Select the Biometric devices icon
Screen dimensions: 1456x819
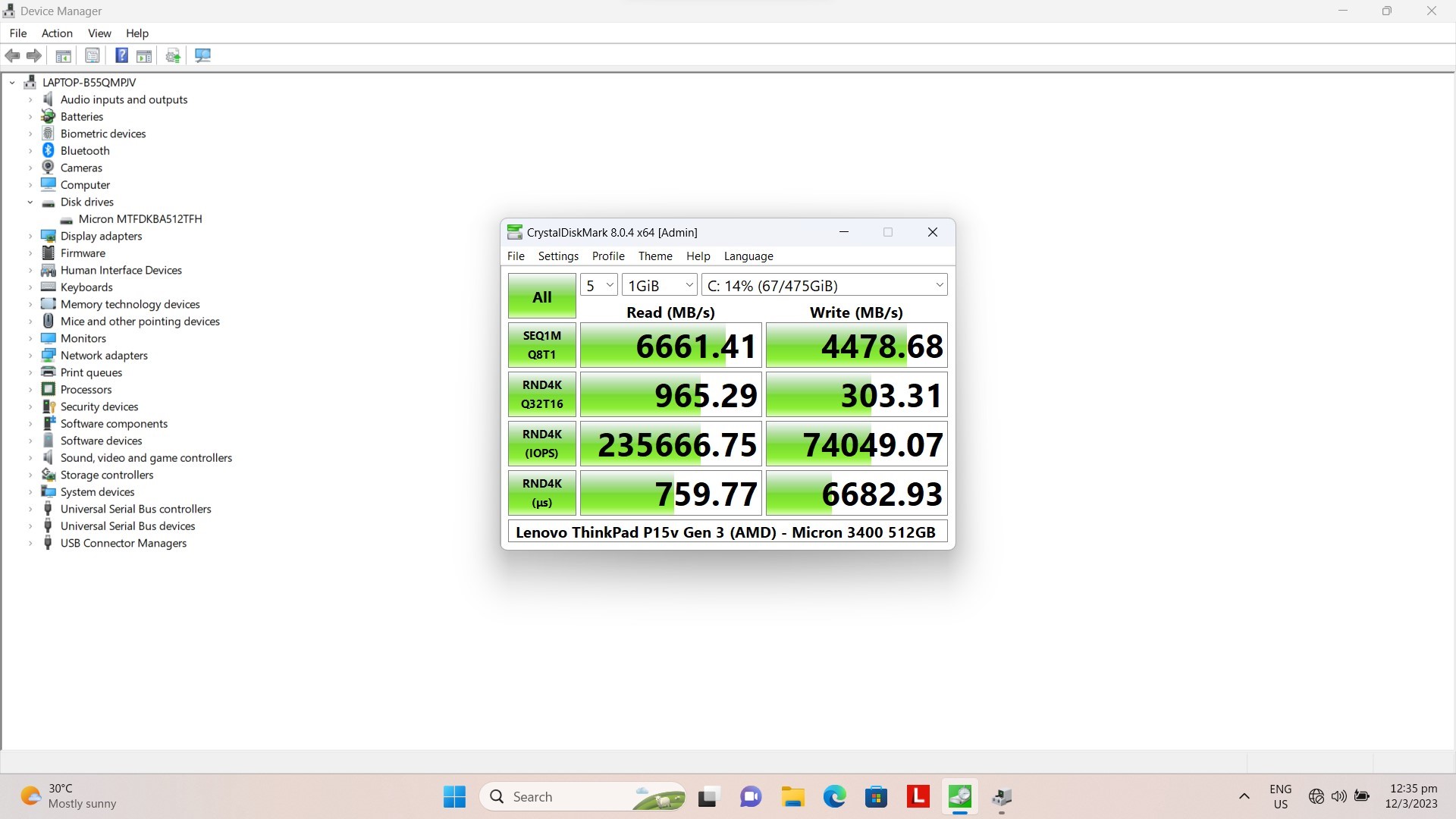49,133
